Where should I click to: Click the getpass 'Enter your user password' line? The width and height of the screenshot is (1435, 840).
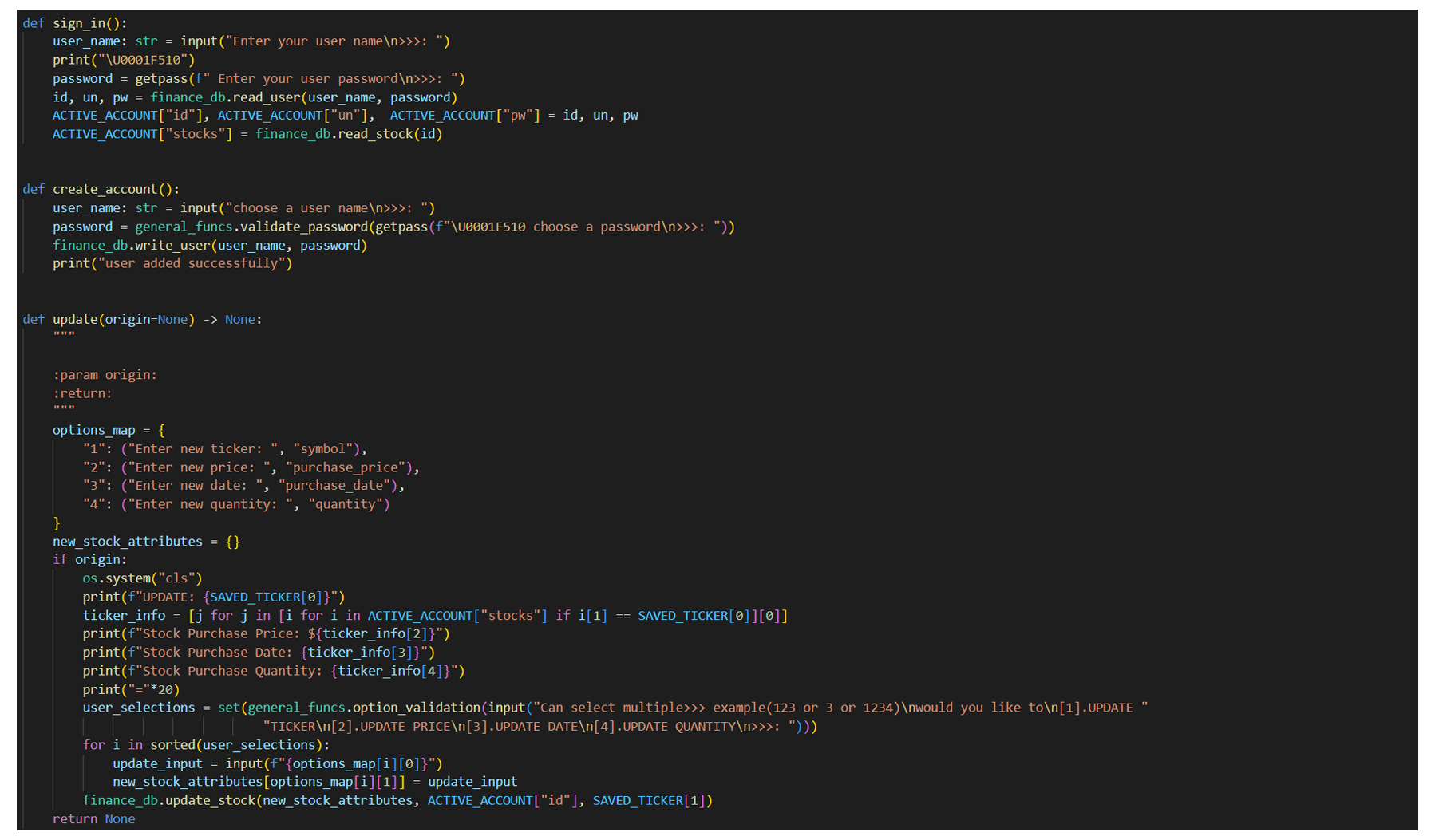coord(259,78)
